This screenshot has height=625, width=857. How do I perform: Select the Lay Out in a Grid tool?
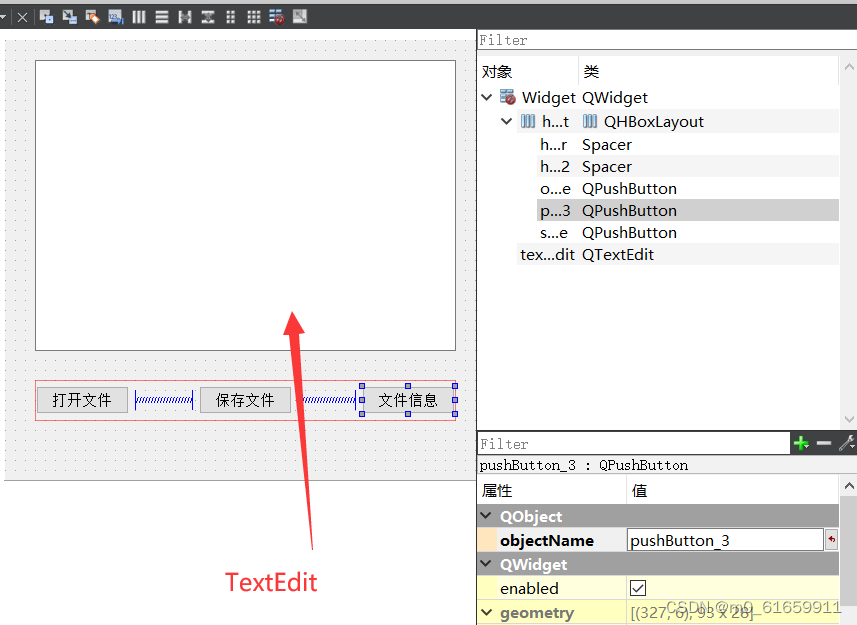click(253, 16)
